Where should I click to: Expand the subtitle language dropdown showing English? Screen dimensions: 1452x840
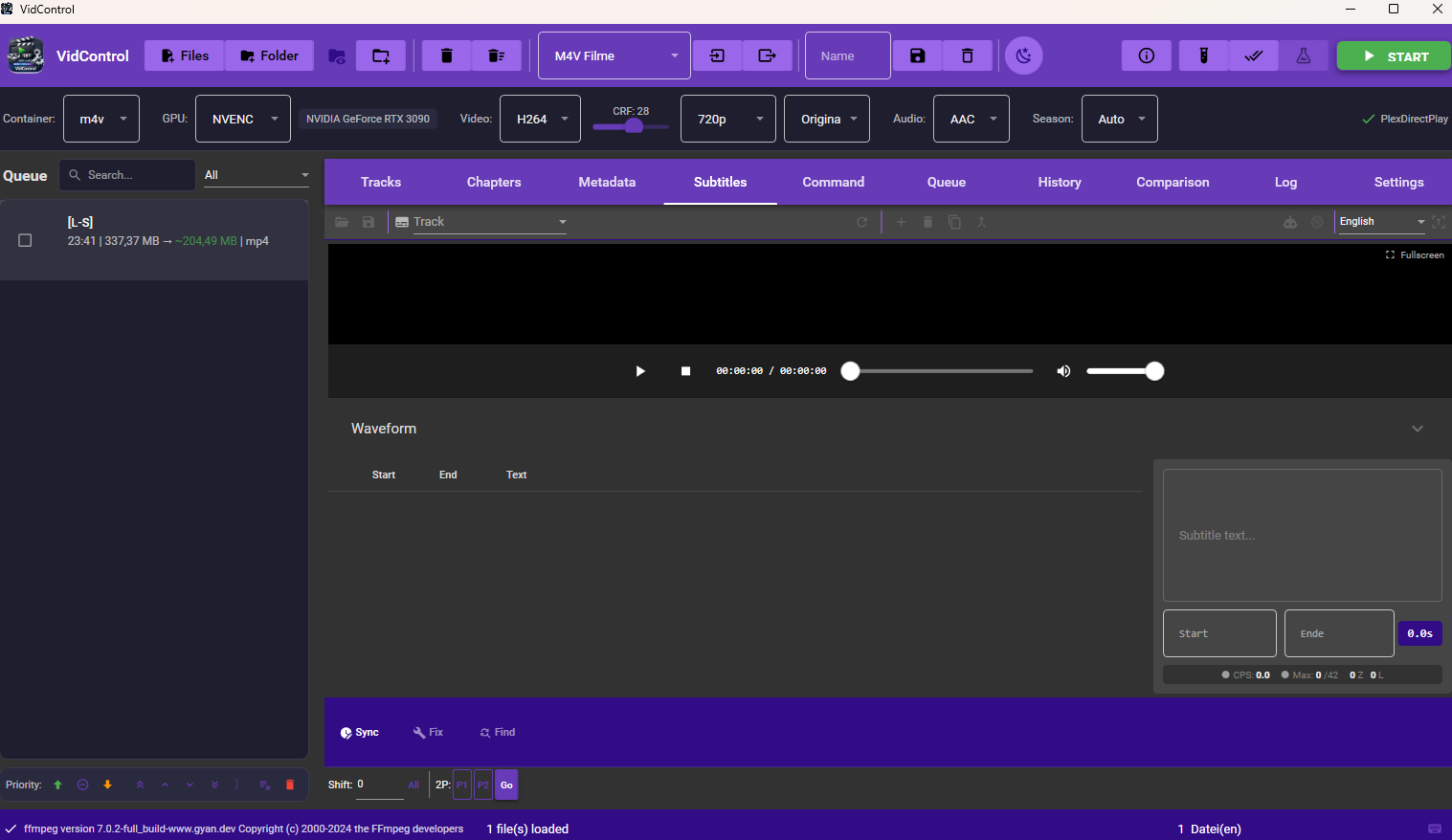click(1380, 221)
